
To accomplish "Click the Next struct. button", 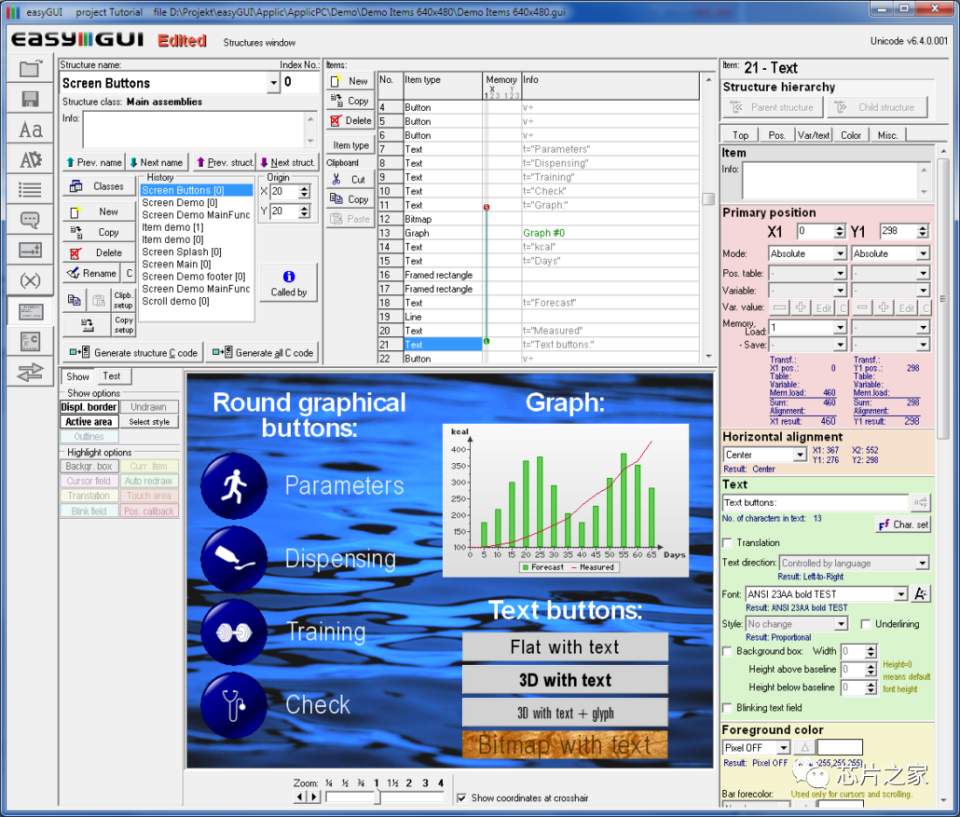I will (287, 162).
